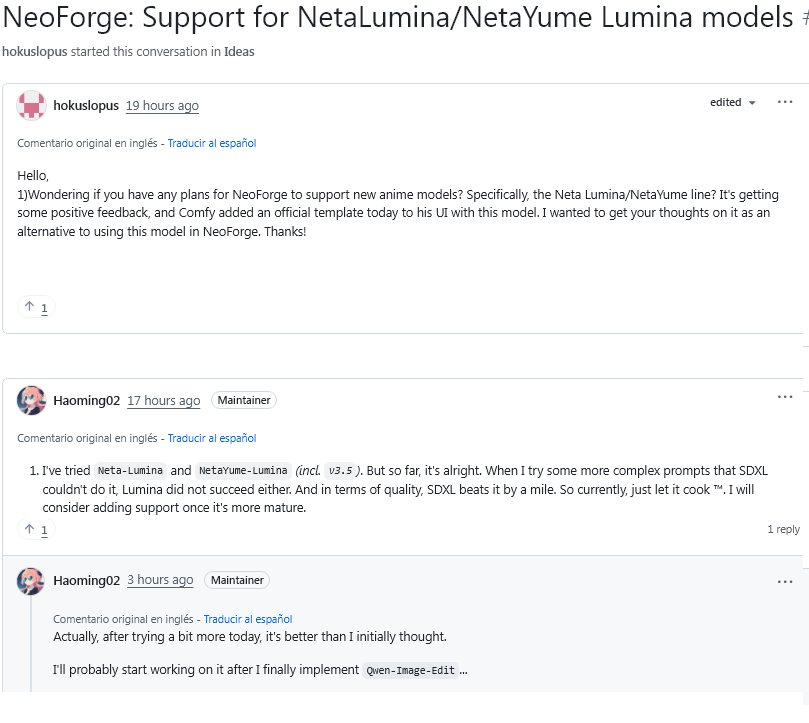Viewport: 809px width, 723px height.
Task: Translate hokuslopus's post with "Traducir al español"
Action: click(x=211, y=143)
